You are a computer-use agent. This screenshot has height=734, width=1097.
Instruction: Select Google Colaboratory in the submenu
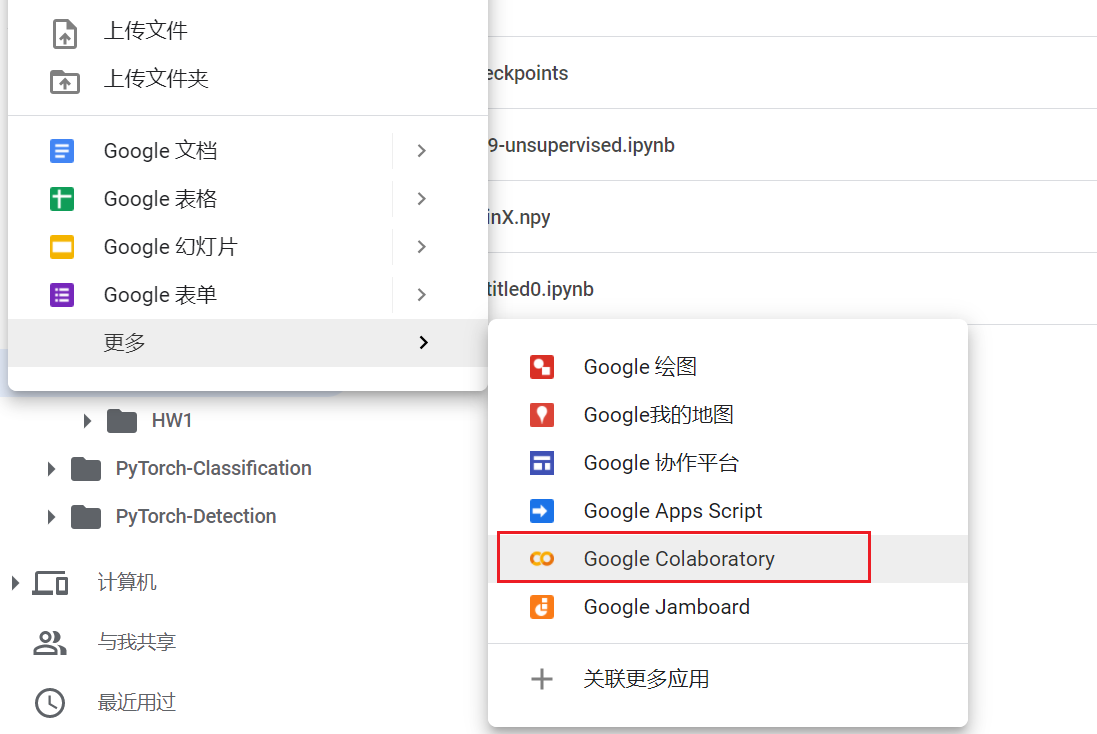(728, 558)
